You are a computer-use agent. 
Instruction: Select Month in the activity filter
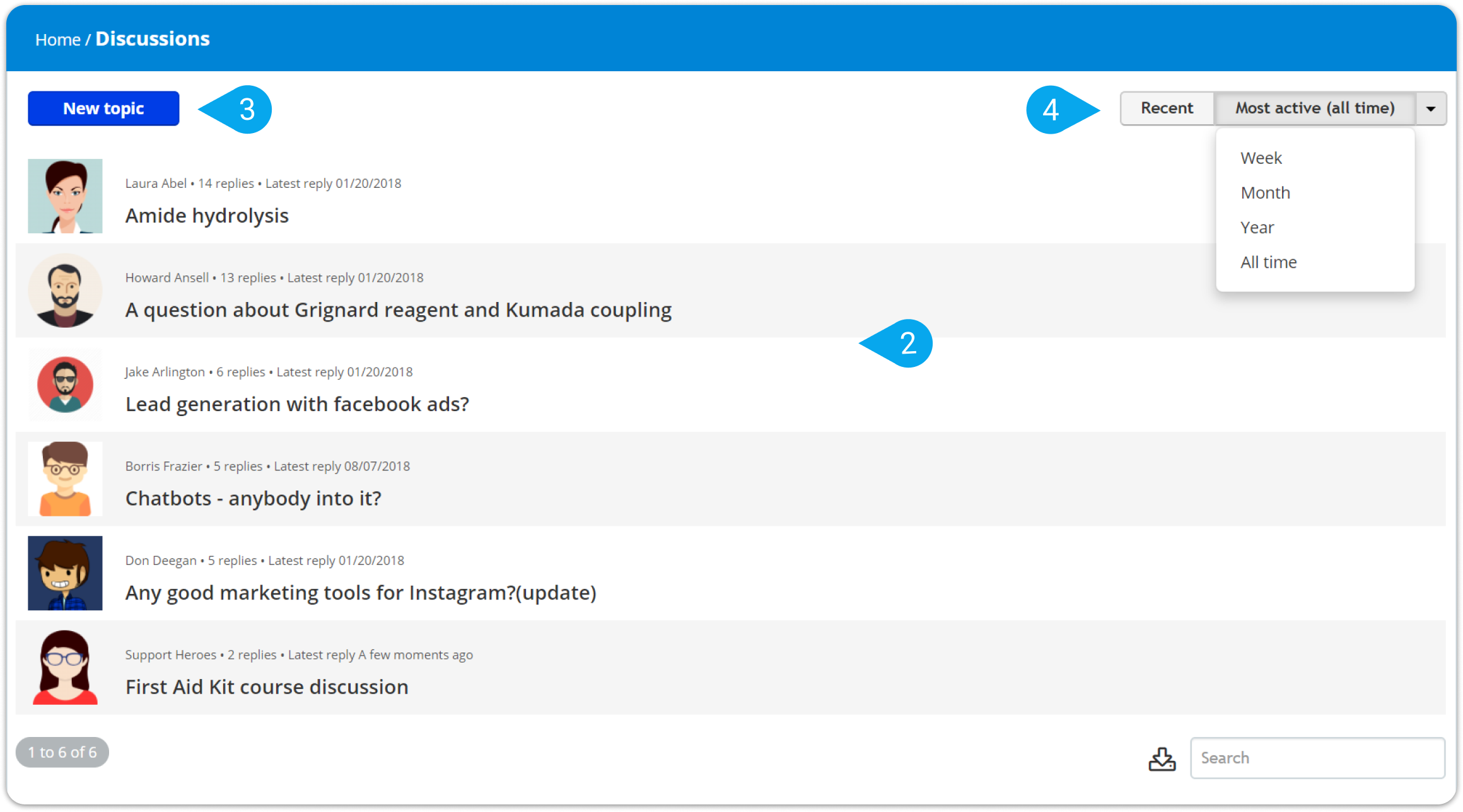tap(1265, 192)
